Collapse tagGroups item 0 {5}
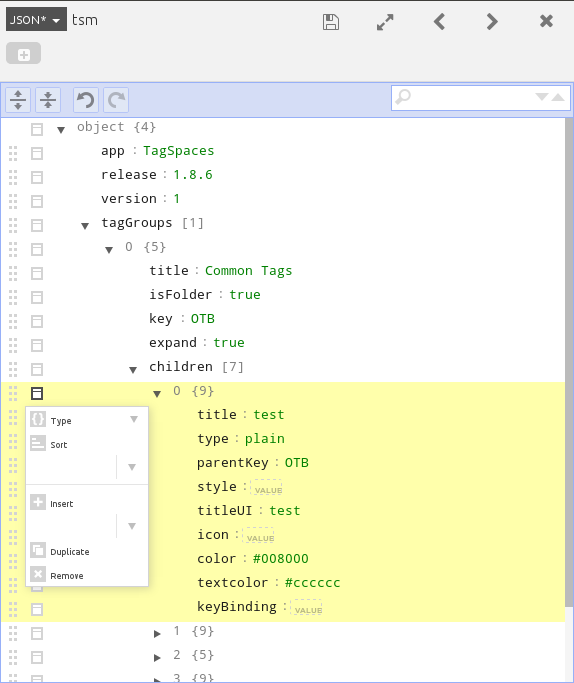This screenshot has width=574, height=683. [109, 250]
